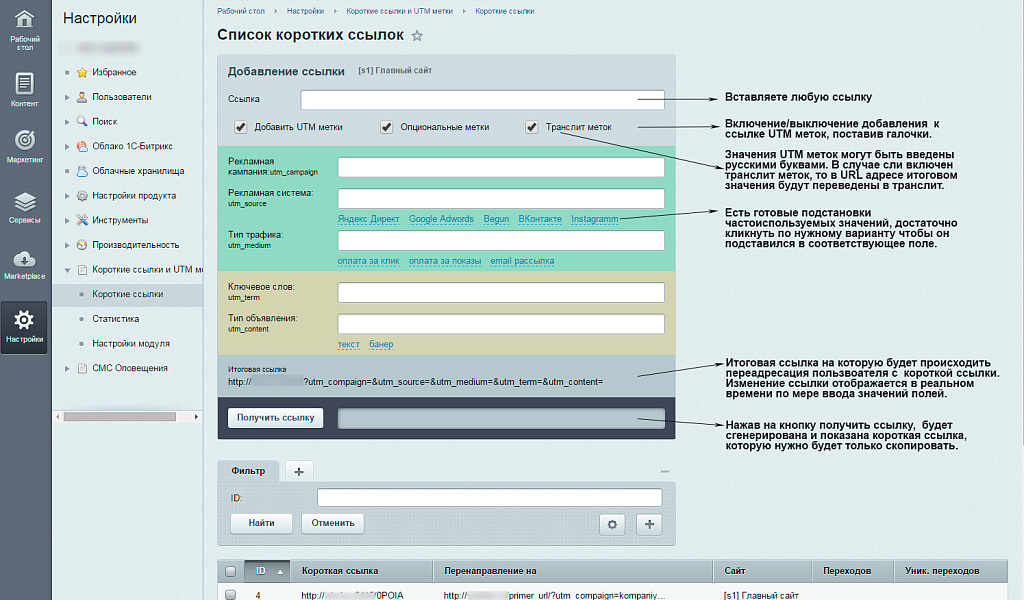Open filter settings with the gear icon
The height and width of the screenshot is (600, 1024).
coord(612,523)
